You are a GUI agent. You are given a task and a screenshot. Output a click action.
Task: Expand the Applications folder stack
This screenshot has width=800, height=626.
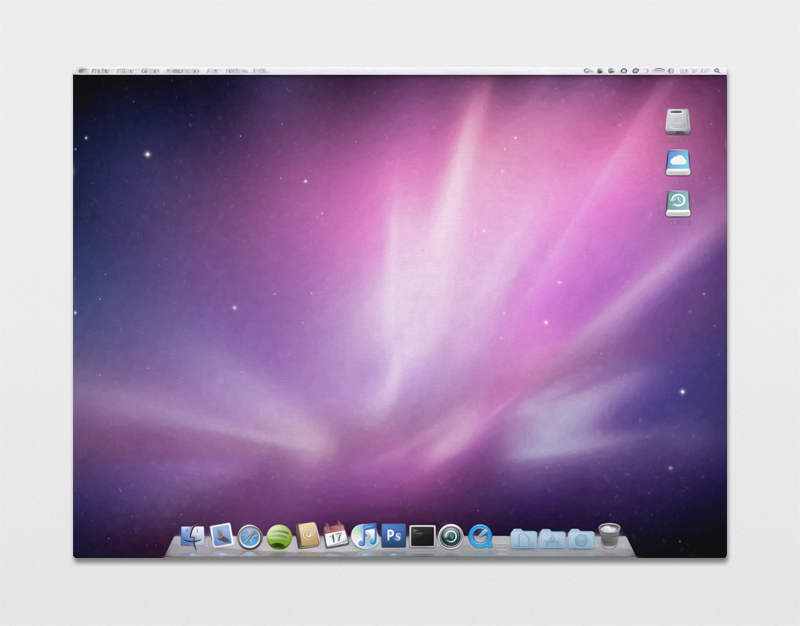point(552,539)
